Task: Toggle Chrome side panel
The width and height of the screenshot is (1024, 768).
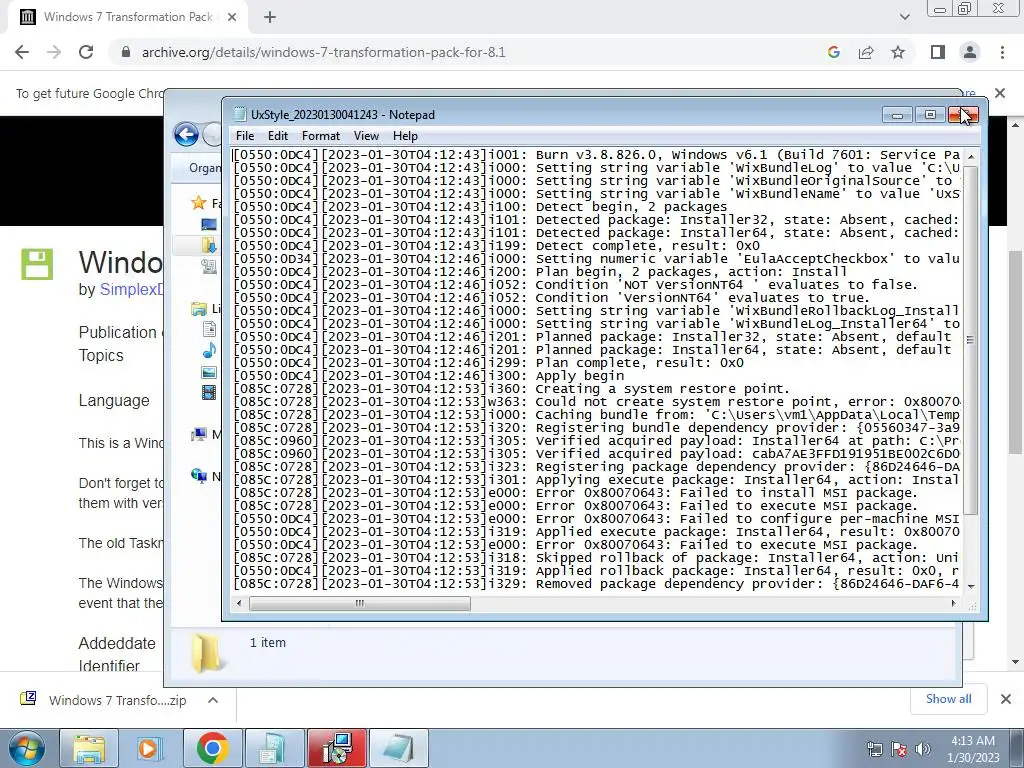Action: [x=938, y=52]
